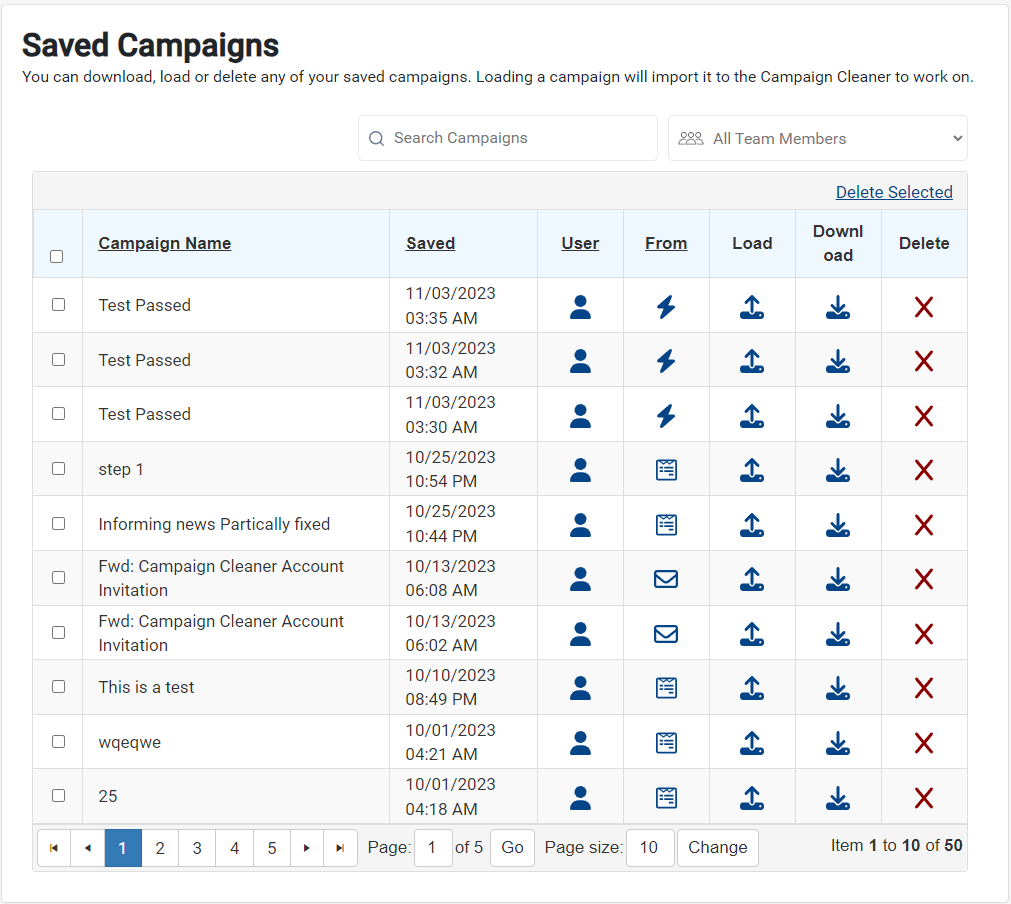Delete the Test Passed 03:35 AM campaign
The height and width of the screenshot is (904, 1011).
923,307
